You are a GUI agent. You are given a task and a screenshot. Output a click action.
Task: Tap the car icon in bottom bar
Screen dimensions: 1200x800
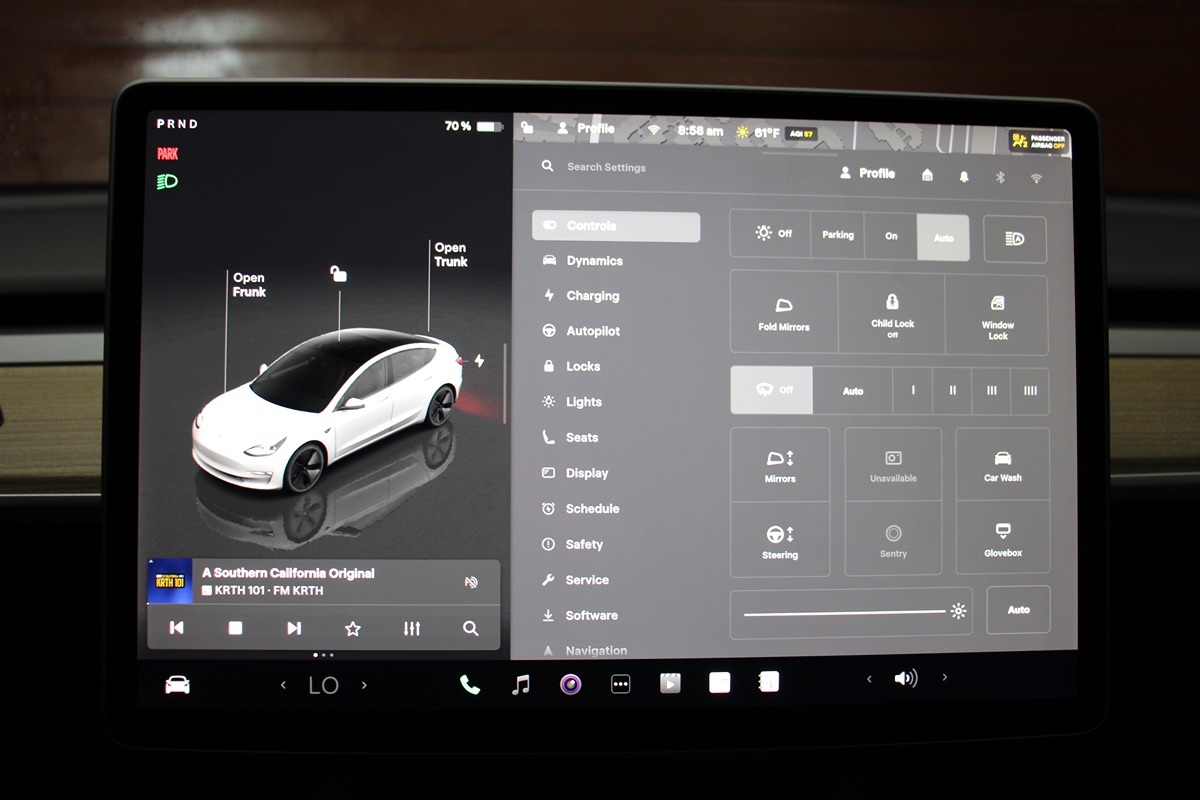point(177,684)
